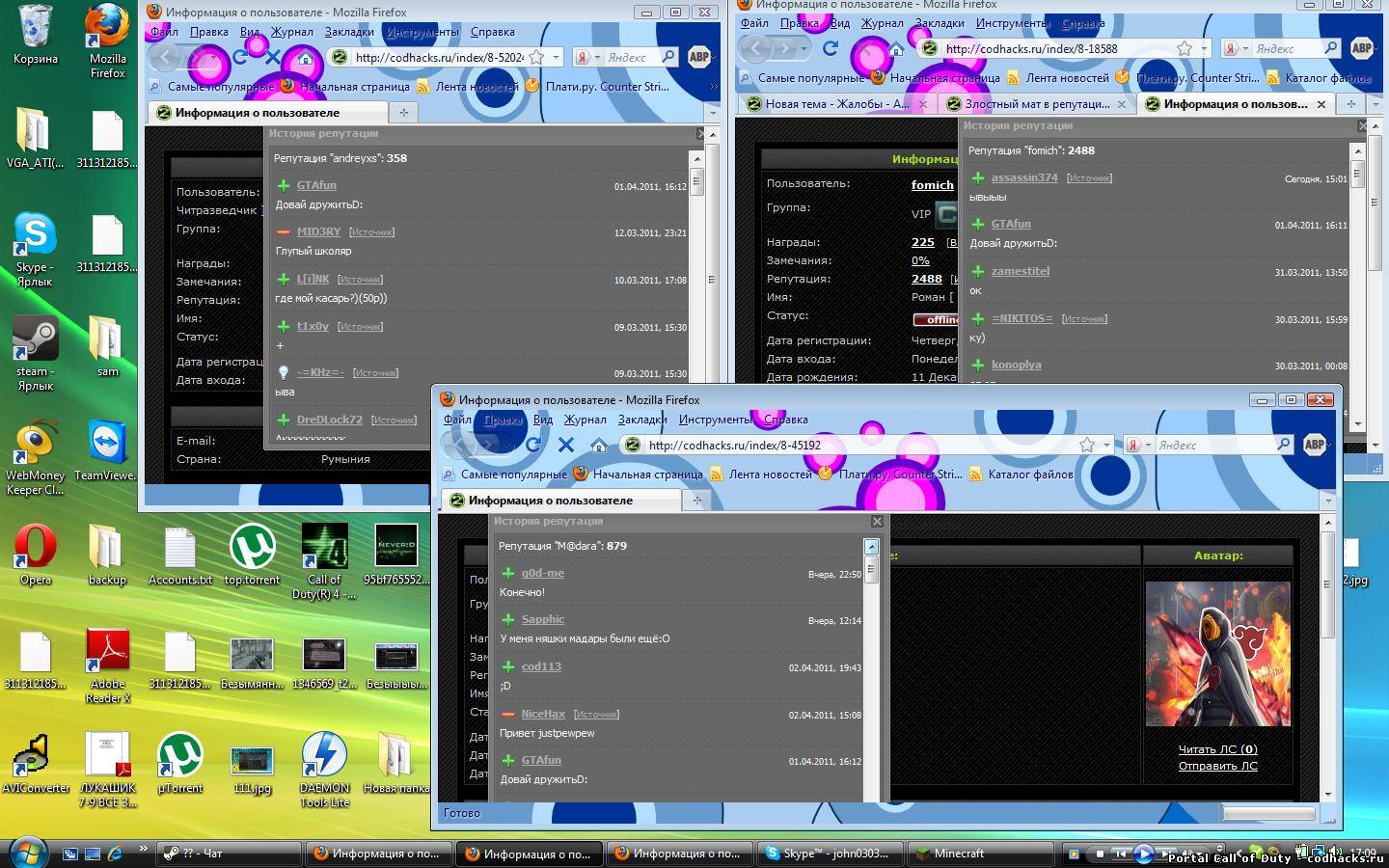Click search magnifier in front window's Yandex box
Screen dimensions: 1389x868
pyautogui.click(x=1283, y=445)
